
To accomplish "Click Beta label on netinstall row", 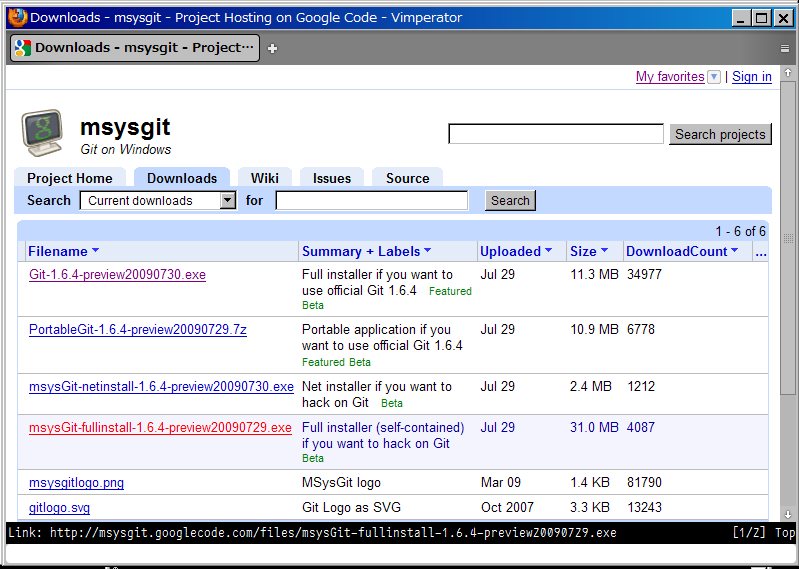I will point(391,403).
